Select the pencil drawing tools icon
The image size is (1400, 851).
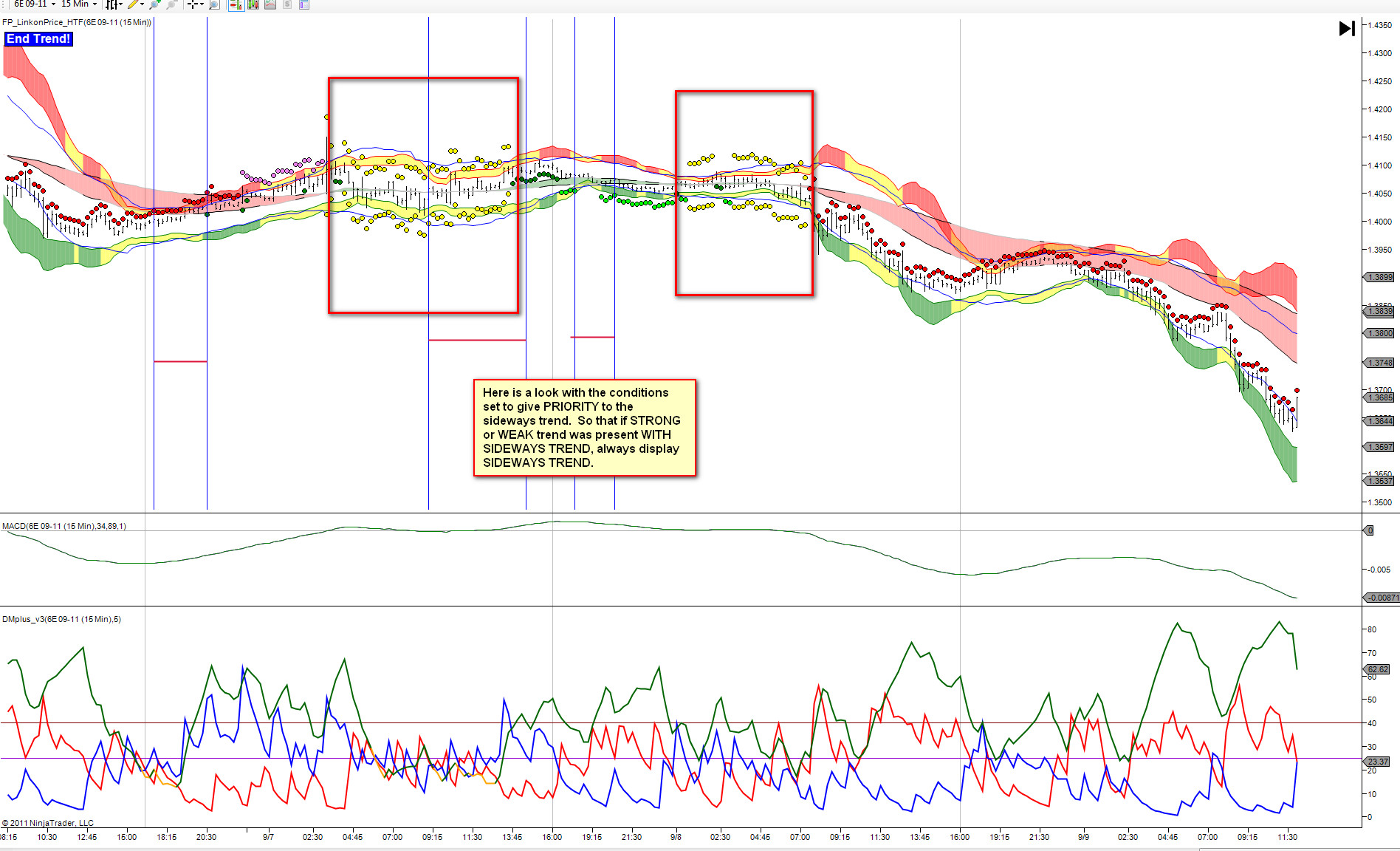(x=133, y=4)
